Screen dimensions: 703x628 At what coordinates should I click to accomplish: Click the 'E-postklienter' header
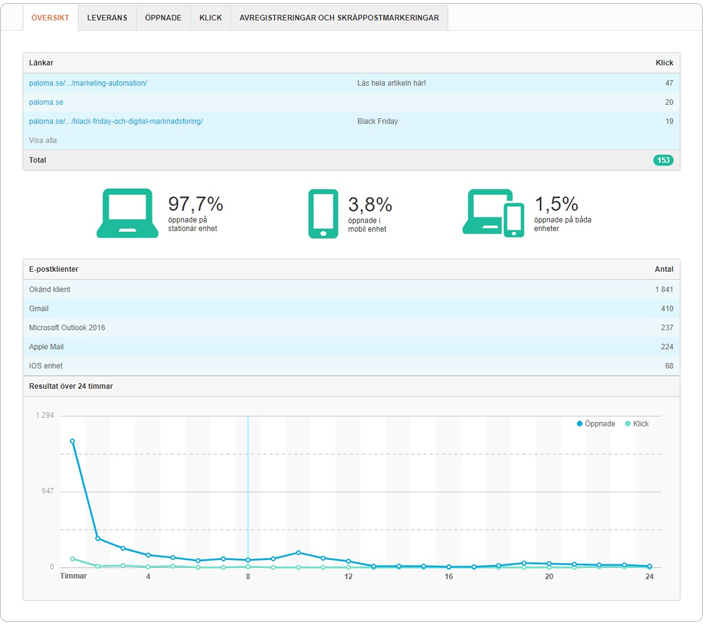pyautogui.click(x=54, y=269)
